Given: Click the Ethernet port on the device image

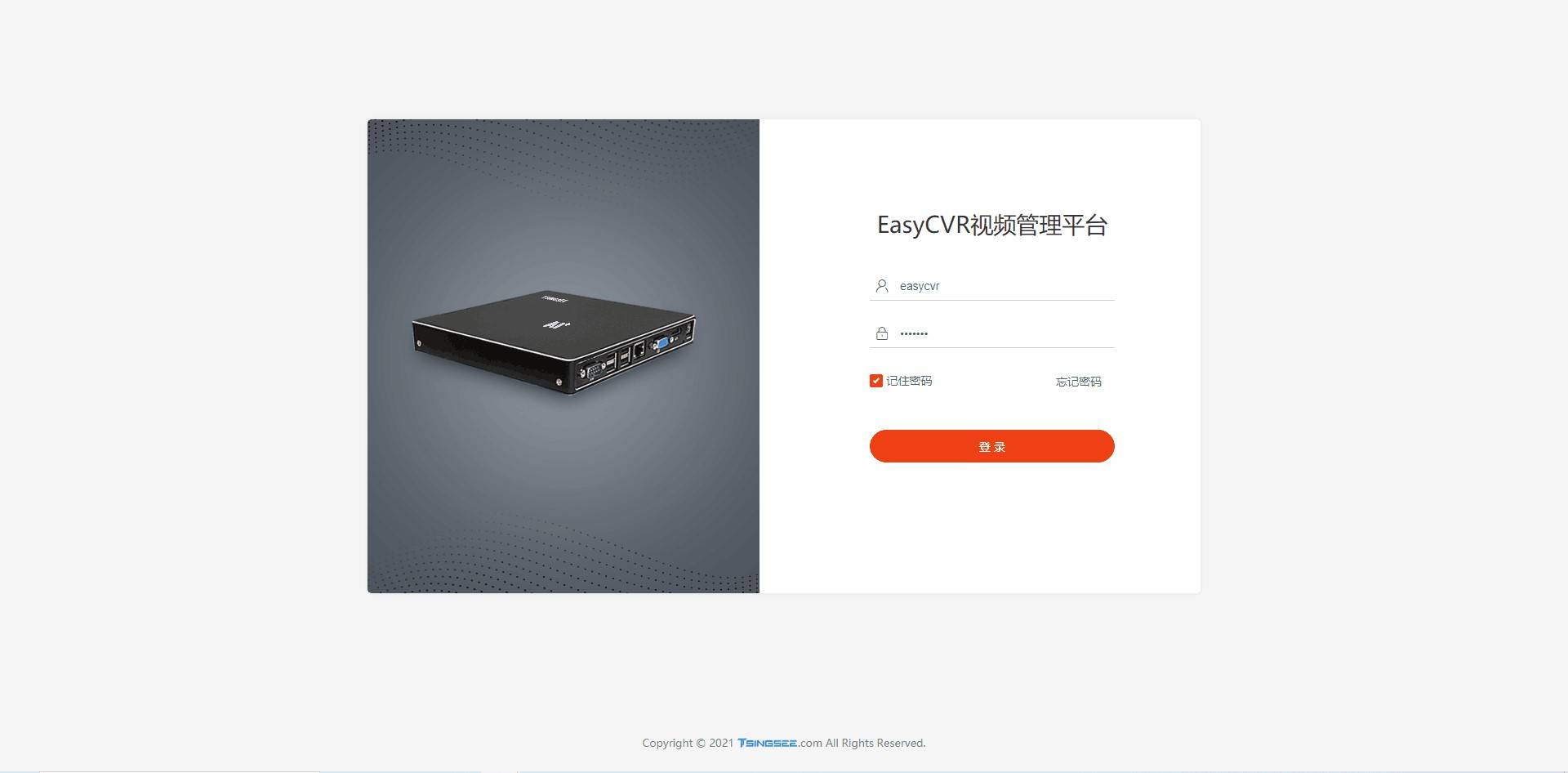Looking at the screenshot, I should (639, 350).
